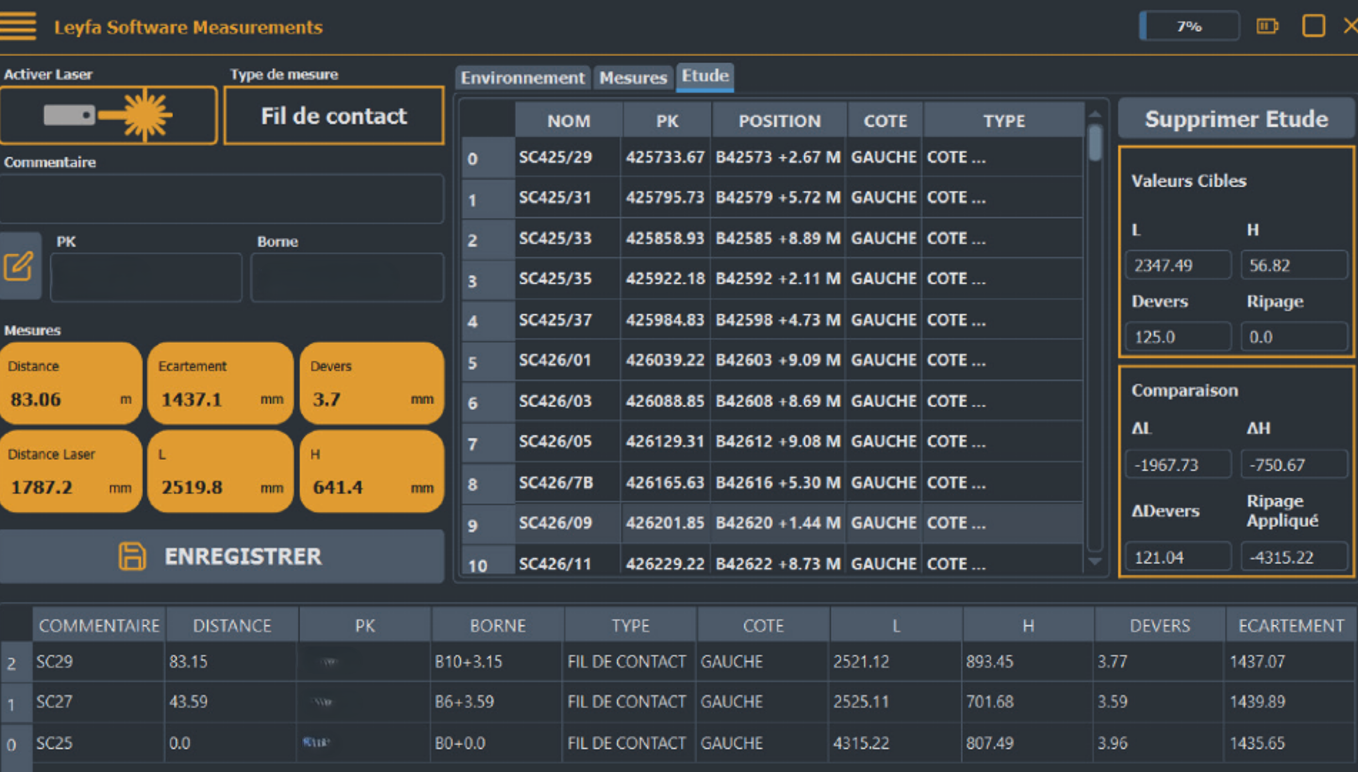Click the ΔH value -750.67
1358x772 pixels.
(1294, 465)
